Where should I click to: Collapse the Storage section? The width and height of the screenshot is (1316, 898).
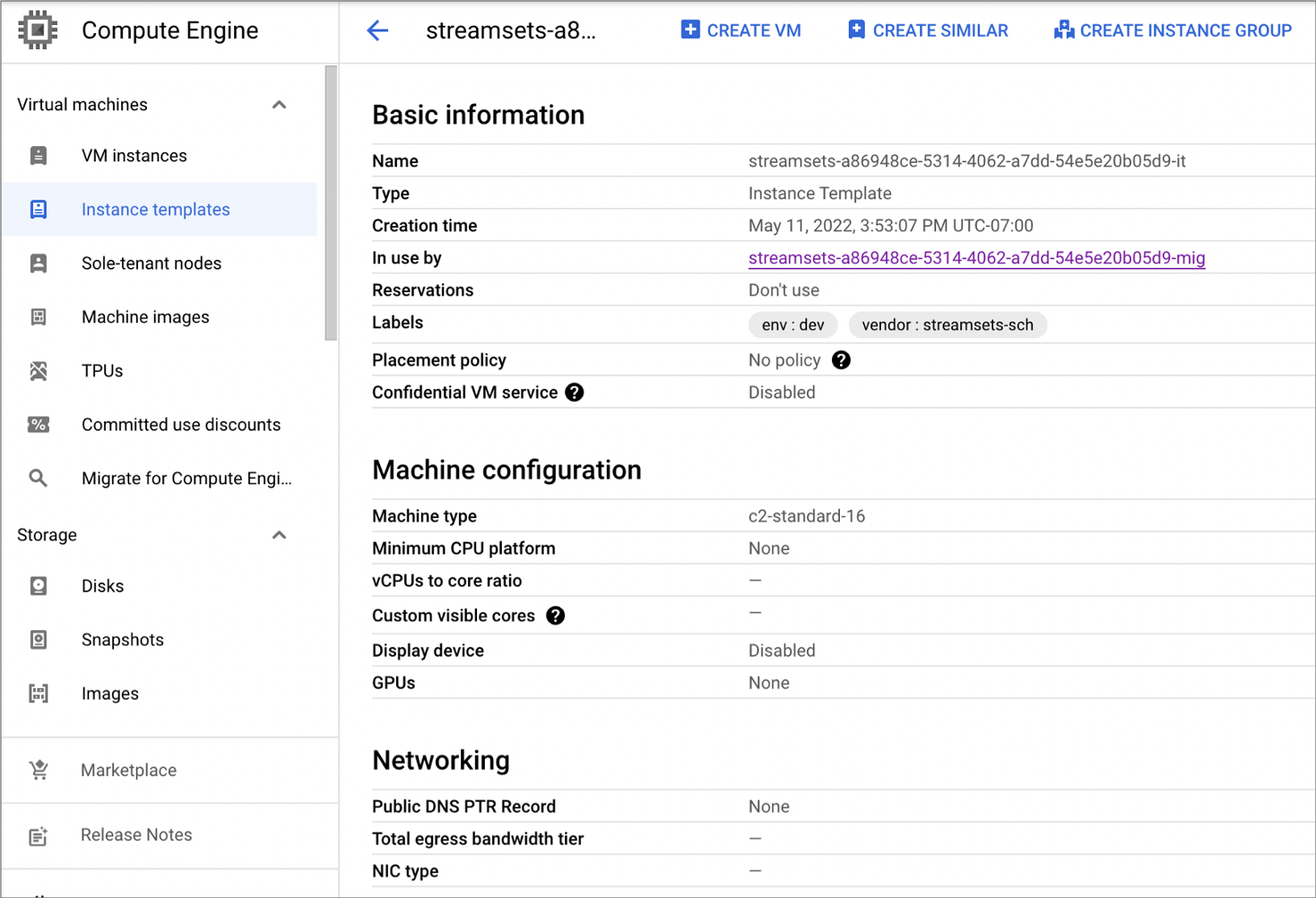point(279,535)
